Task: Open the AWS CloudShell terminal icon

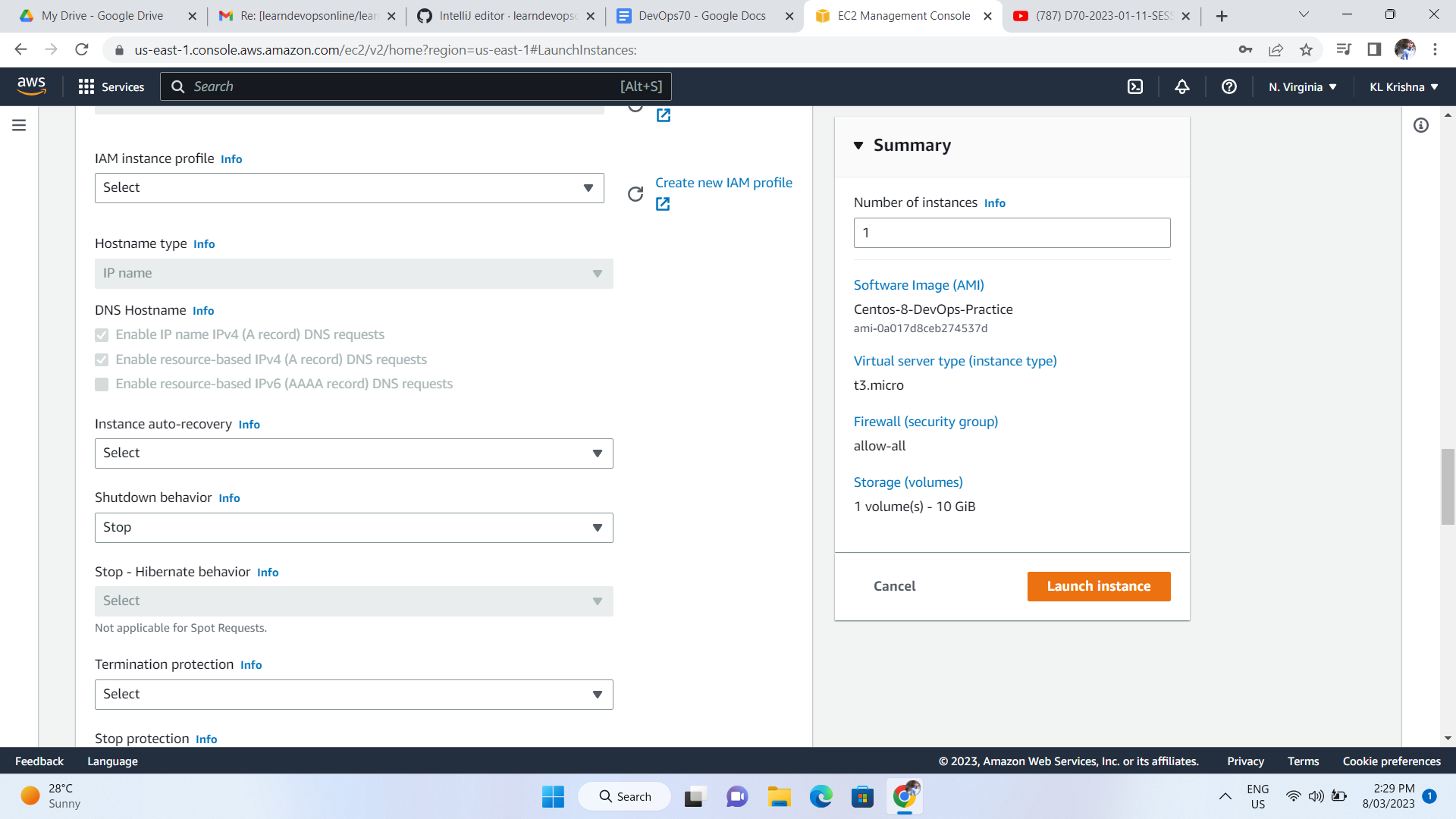Action: coord(1135,86)
